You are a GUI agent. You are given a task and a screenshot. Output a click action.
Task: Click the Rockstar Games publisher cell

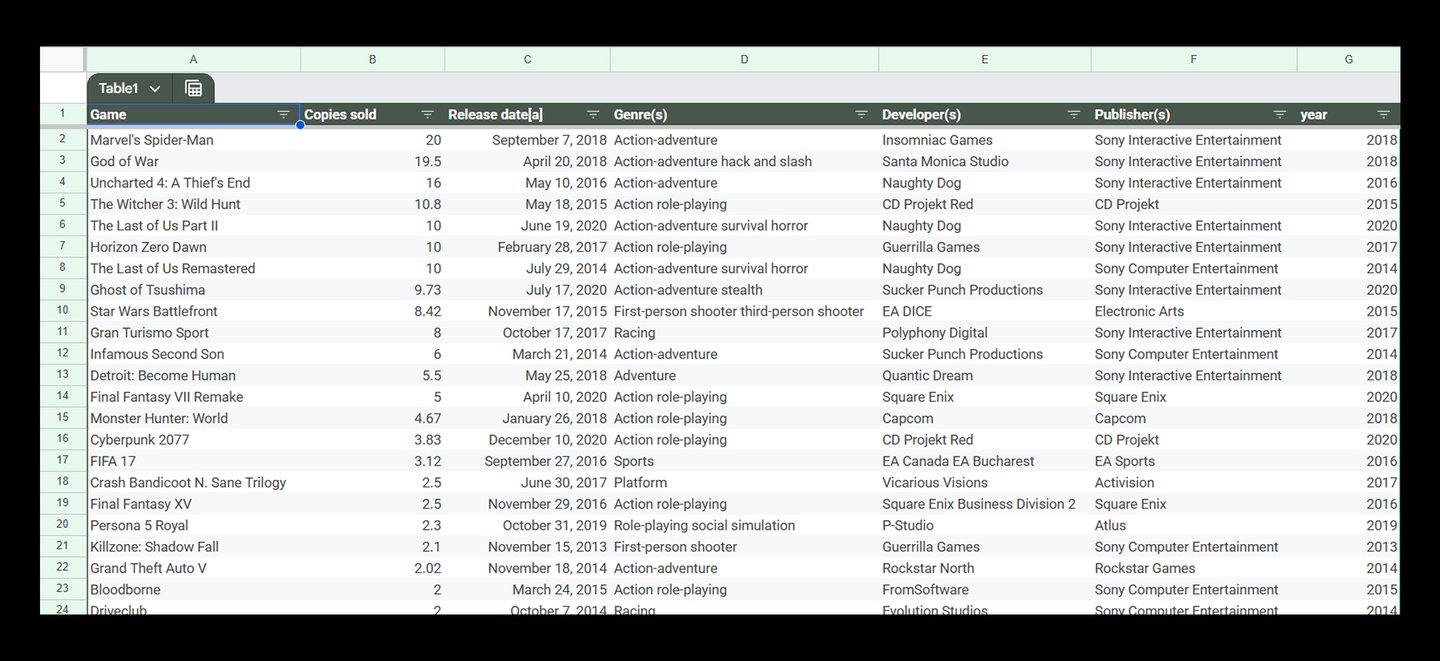point(1194,568)
